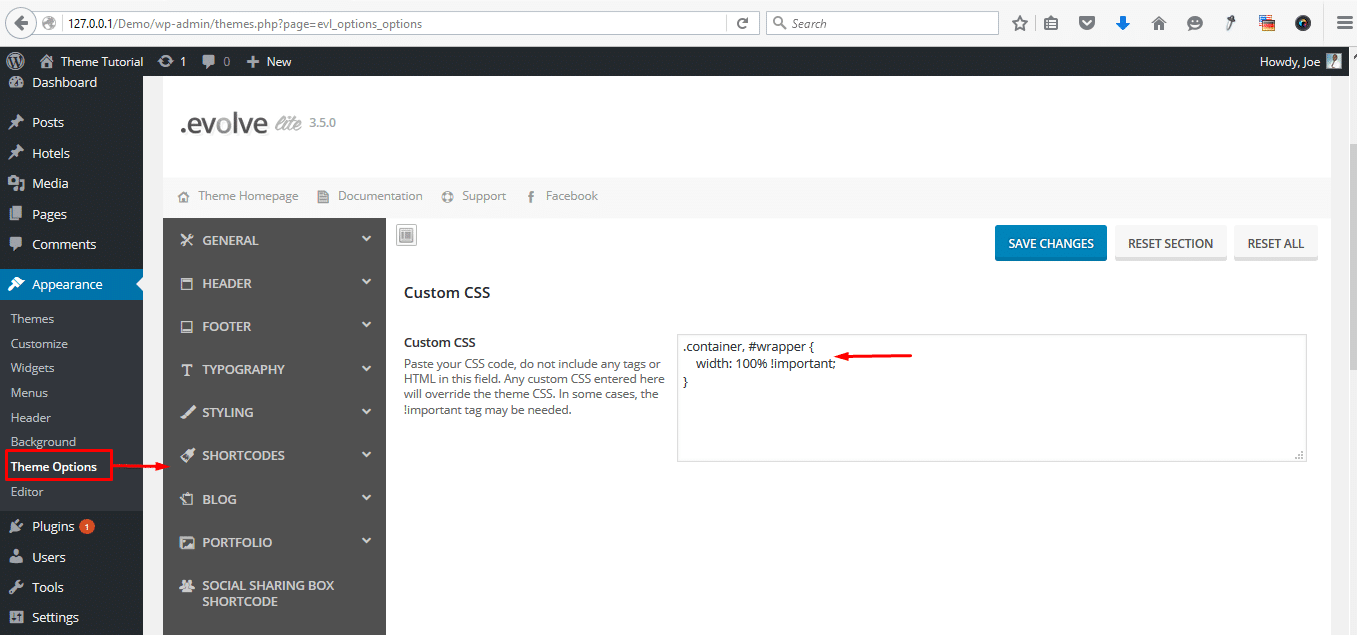
Task: Expand the FOOTER options section
Action: click(274, 326)
